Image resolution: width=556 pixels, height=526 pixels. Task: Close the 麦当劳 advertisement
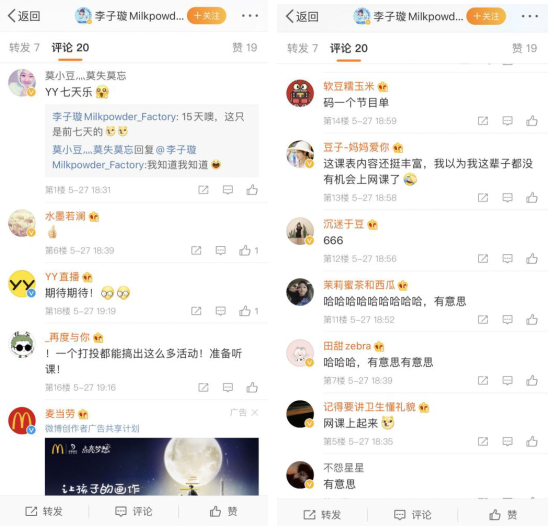tap(255, 413)
